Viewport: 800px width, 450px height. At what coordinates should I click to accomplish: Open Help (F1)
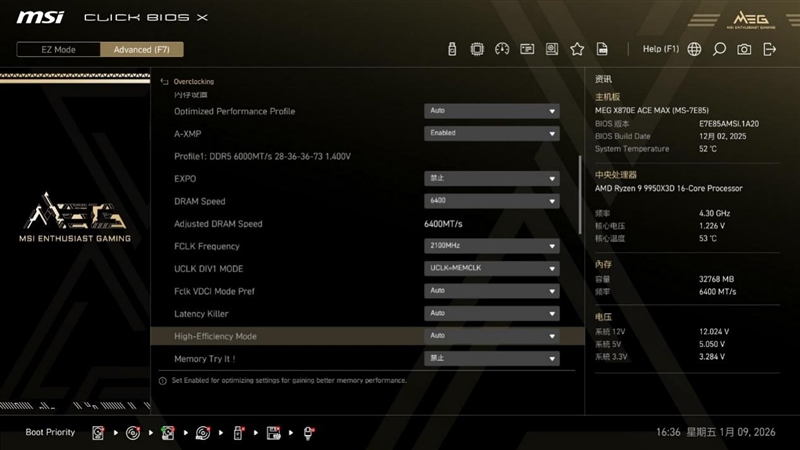tap(661, 49)
